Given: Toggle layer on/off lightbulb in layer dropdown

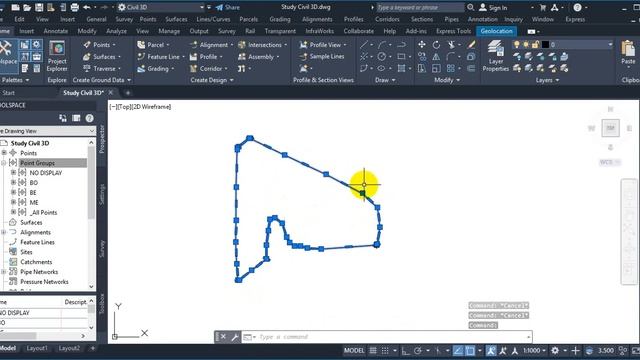Looking at the screenshot, I should tap(517, 44).
